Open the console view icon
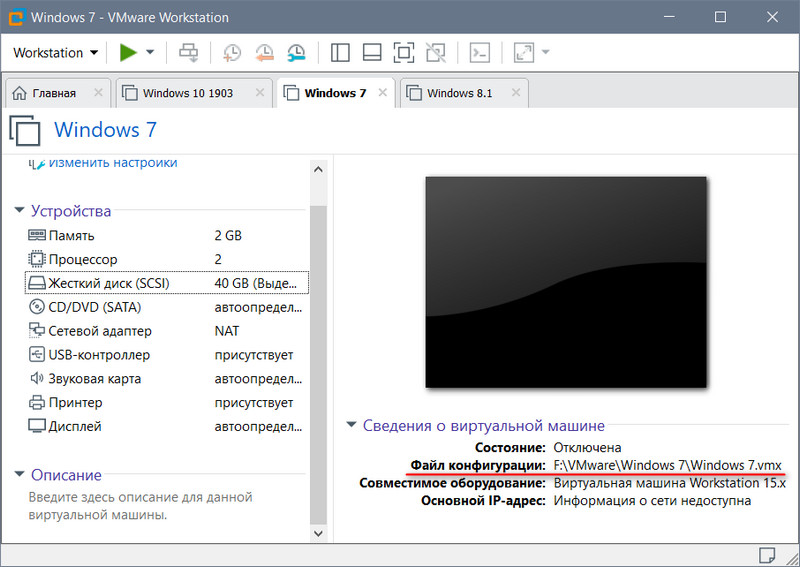This screenshot has height=567, width=800. coord(480,53)
